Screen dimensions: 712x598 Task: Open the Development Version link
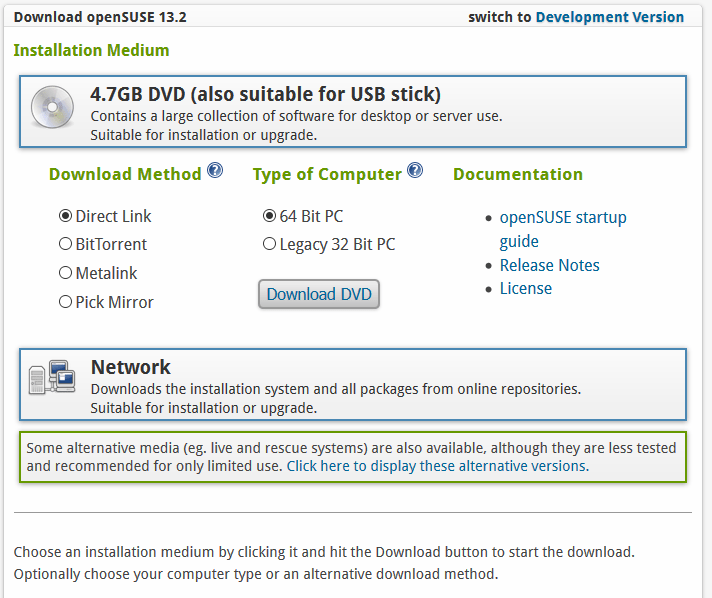[x=610, y=17]
